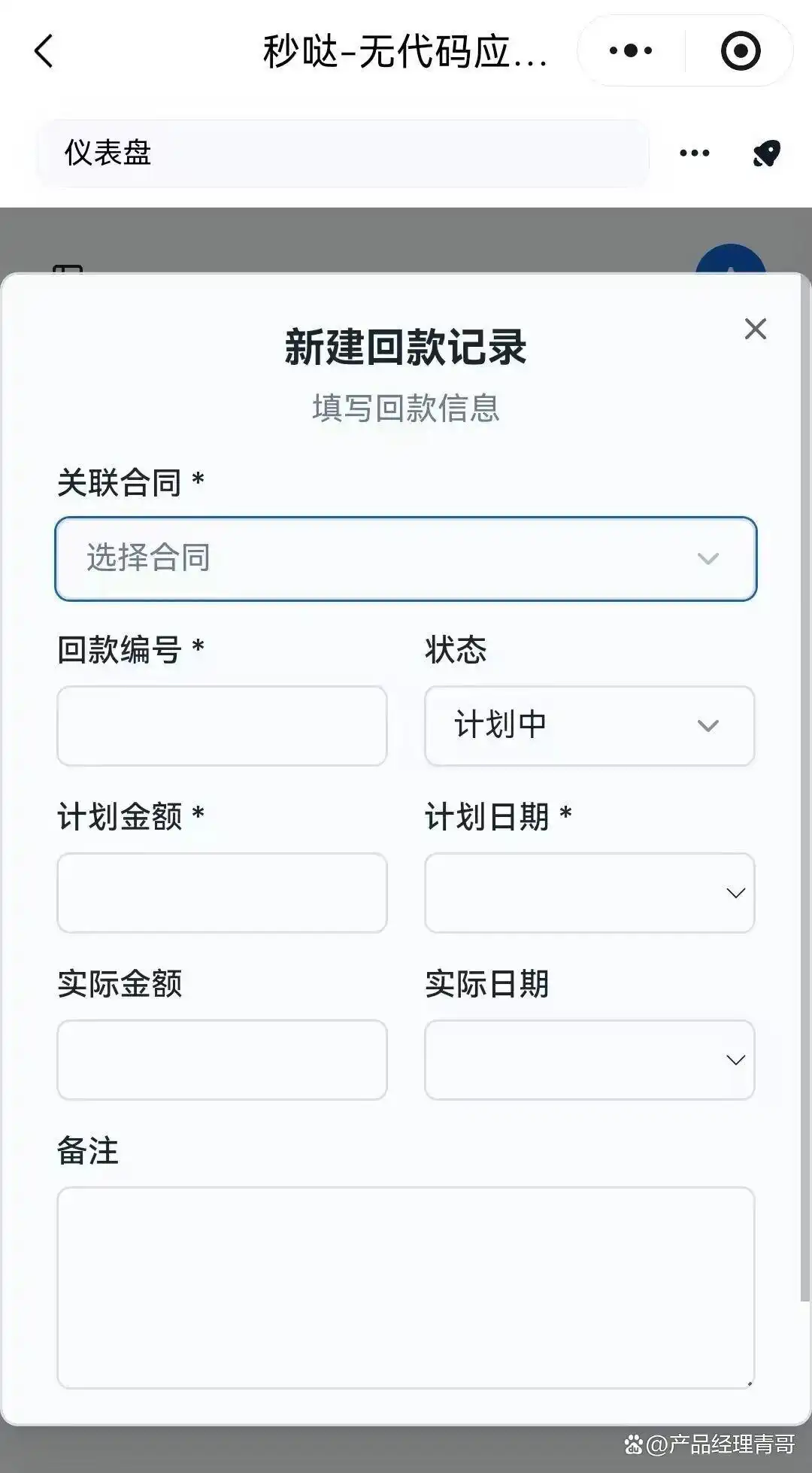
Task: Click into the 实际金额 amount field
Action: click(221, 1060)
